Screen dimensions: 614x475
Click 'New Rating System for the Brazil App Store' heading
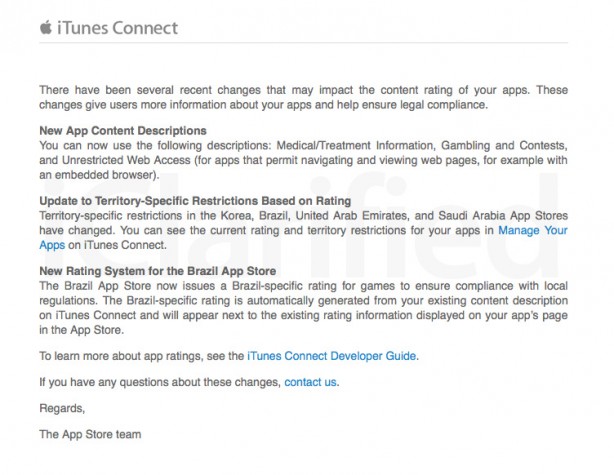157,271
